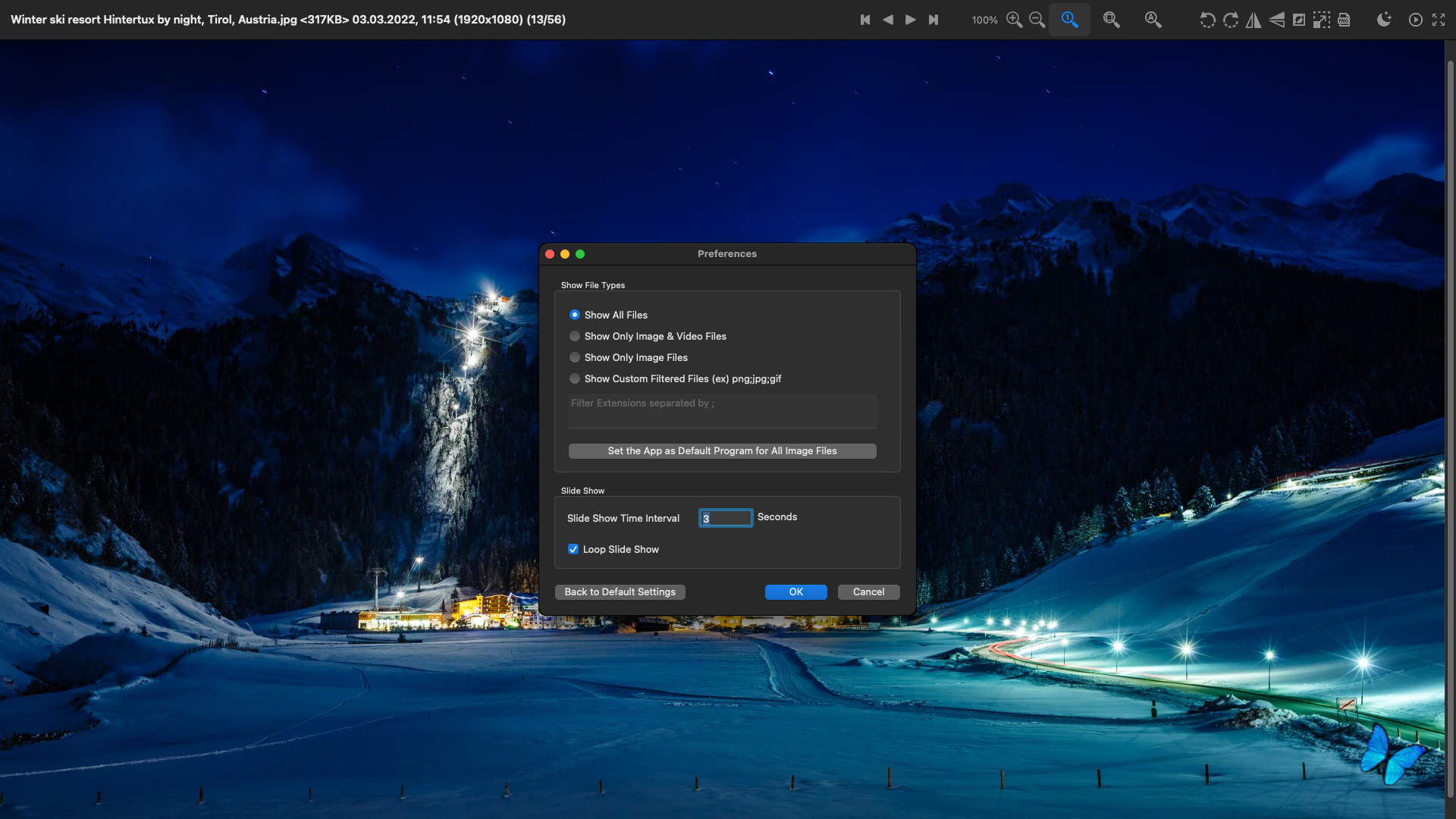Click the Slide Show Time Interval field
The height and width of the screenshot is (819, 1456).
(726, 518)
